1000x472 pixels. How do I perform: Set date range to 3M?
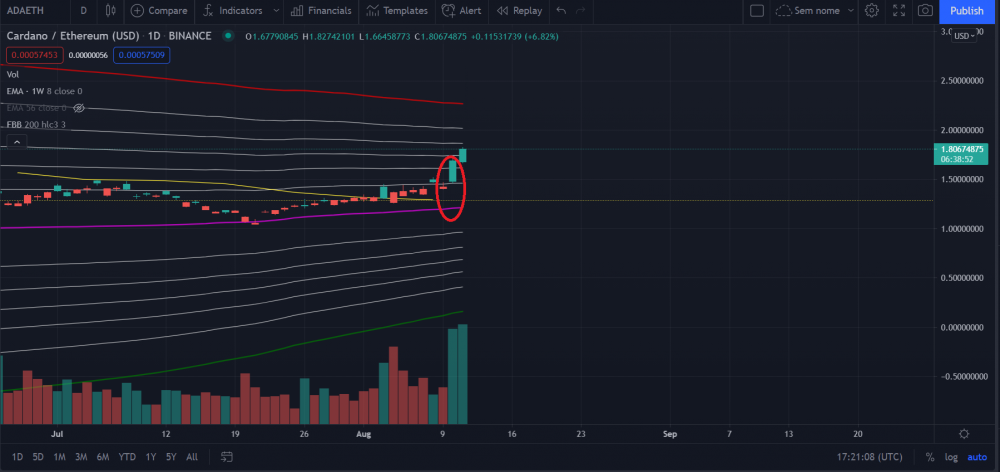tap(81, 457)
